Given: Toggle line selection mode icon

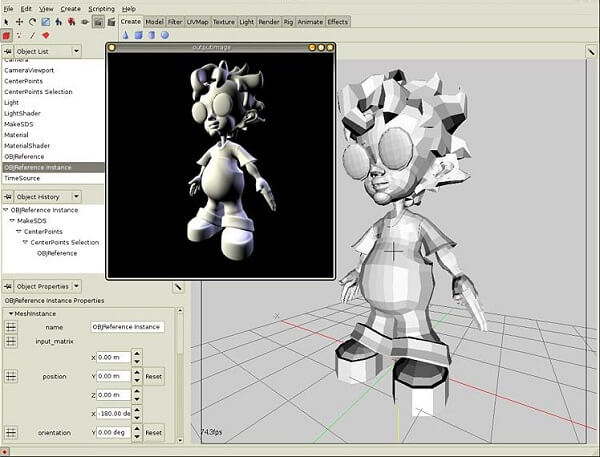Looking at the screenshot, I should [33, 36].
